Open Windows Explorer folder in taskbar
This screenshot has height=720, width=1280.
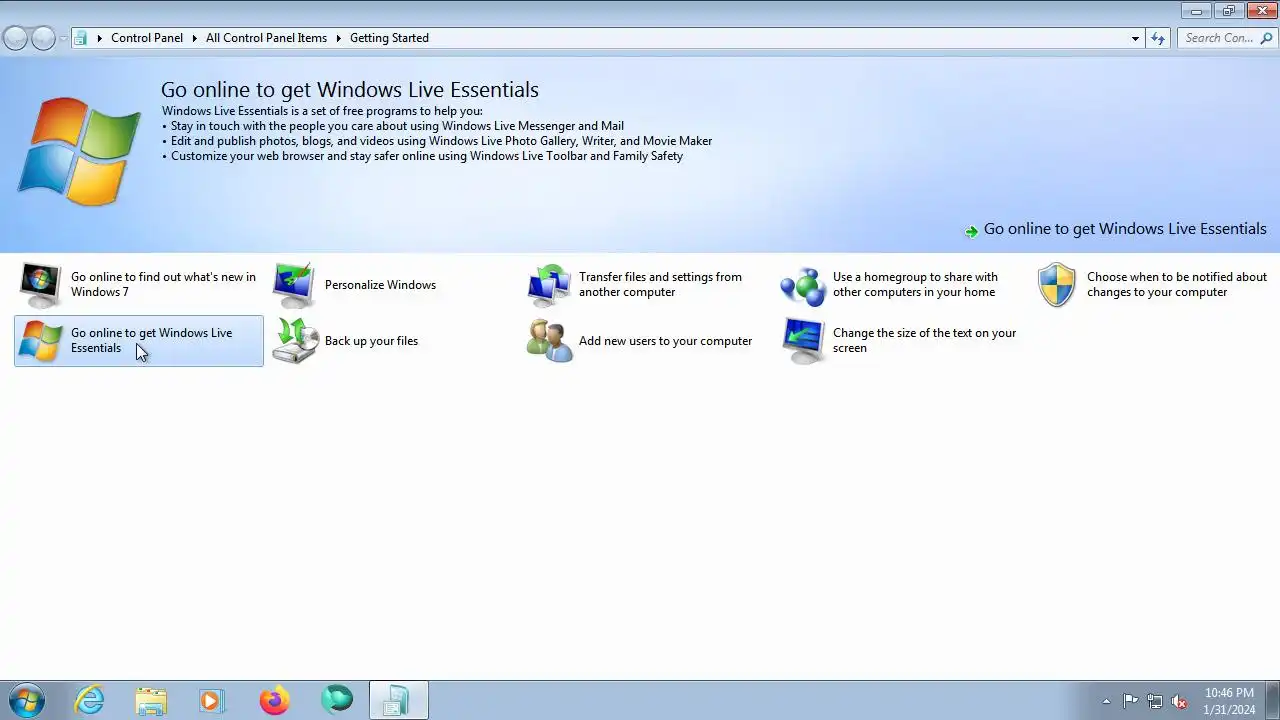151,700
